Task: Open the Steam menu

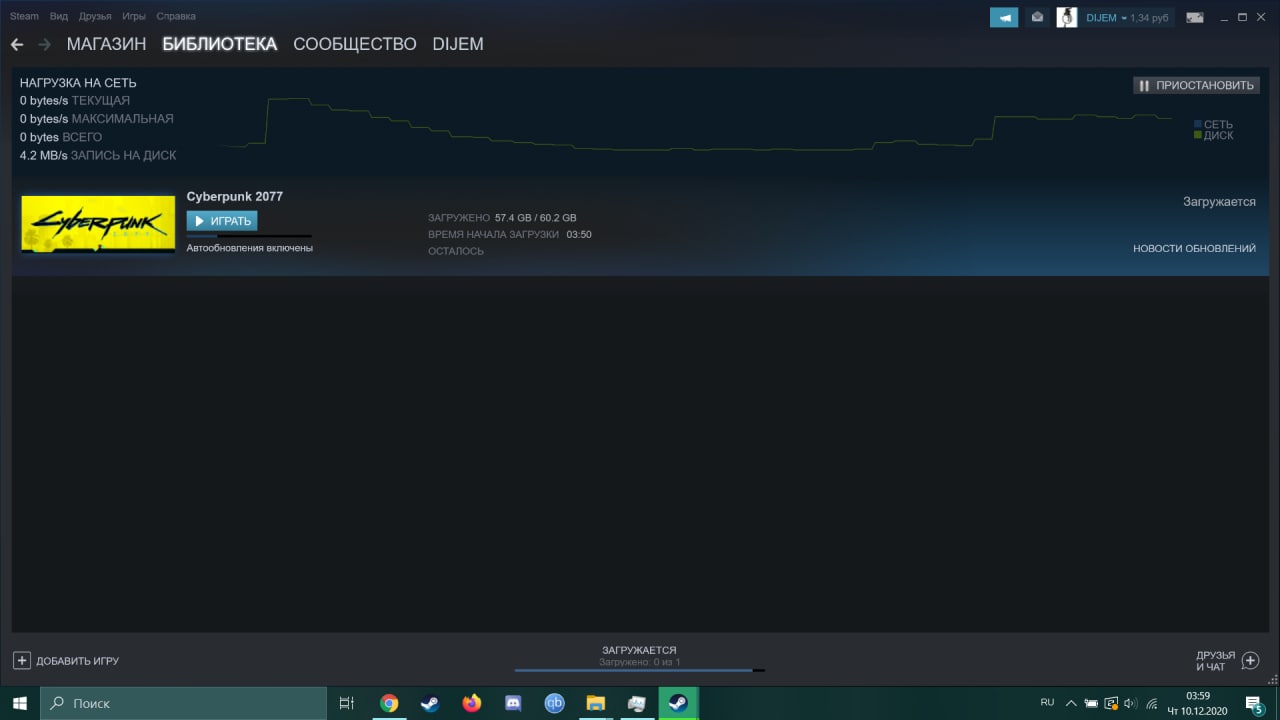Action: [x=24, y=16]
